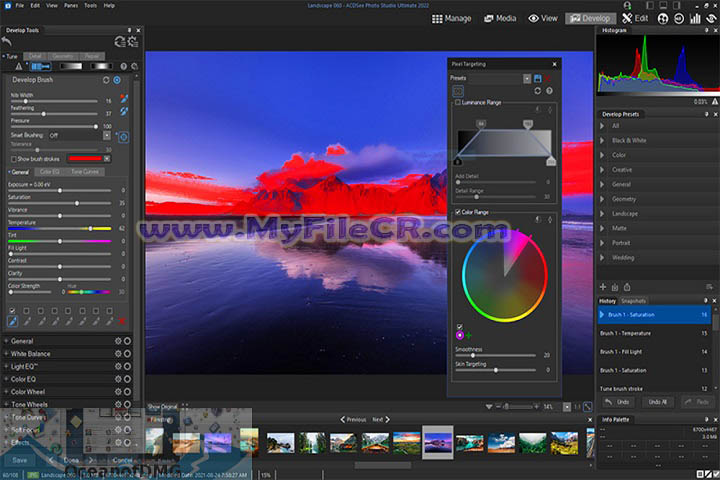The width and height of the screenshot is (720, 480).
Task: Expand the Black & White presets
Action: [x=602, y=141]
